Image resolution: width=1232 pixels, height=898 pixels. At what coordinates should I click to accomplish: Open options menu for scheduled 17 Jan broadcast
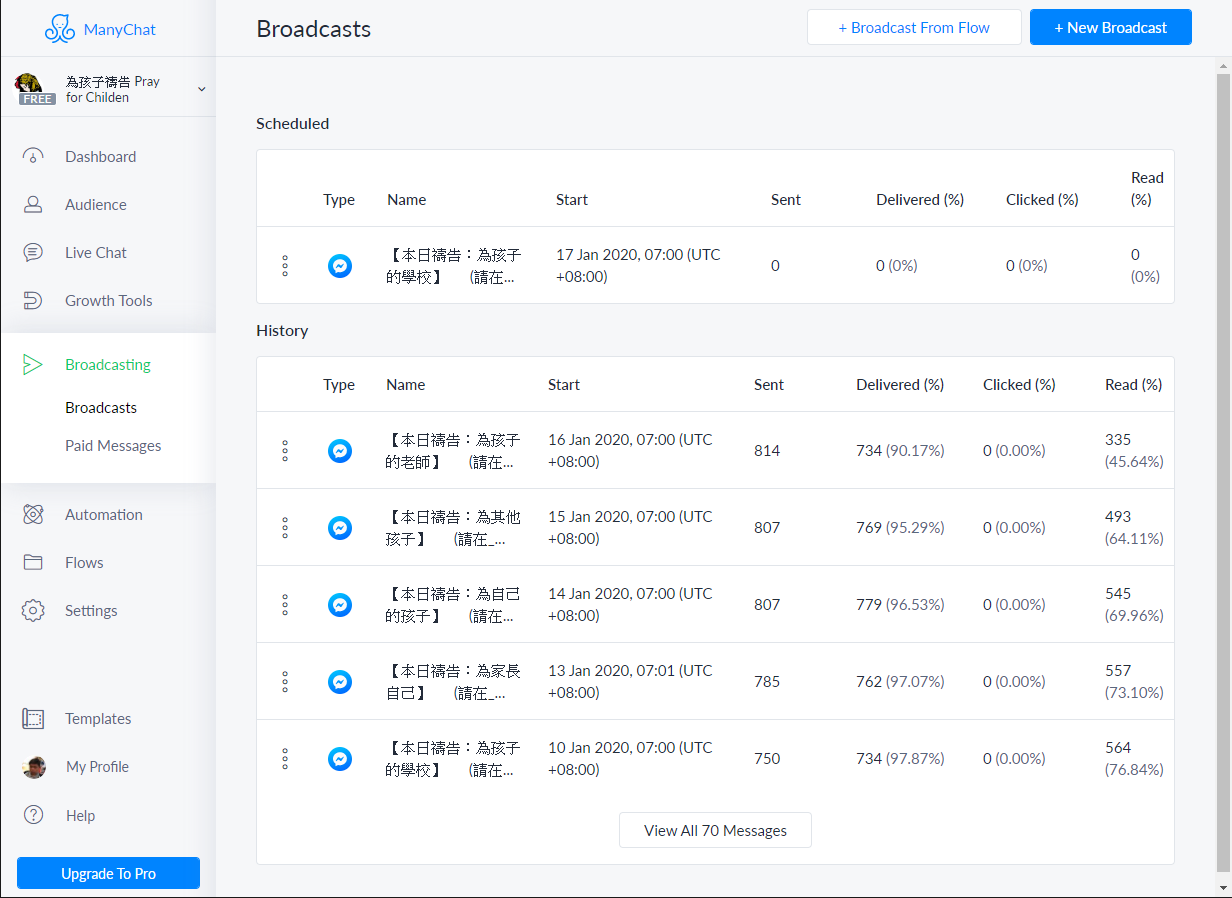pyautogui.click(x=285, y=266)
